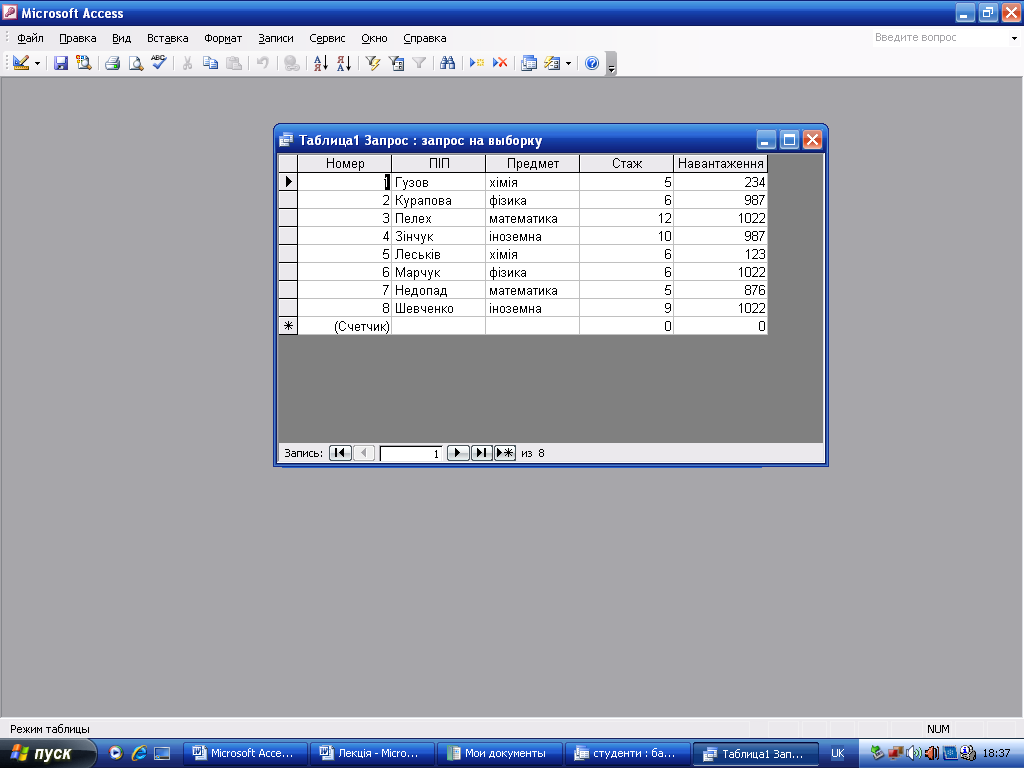Screen dimensions: 1024x768
Task: Open the Вид menu
Action: coord(121,38)
